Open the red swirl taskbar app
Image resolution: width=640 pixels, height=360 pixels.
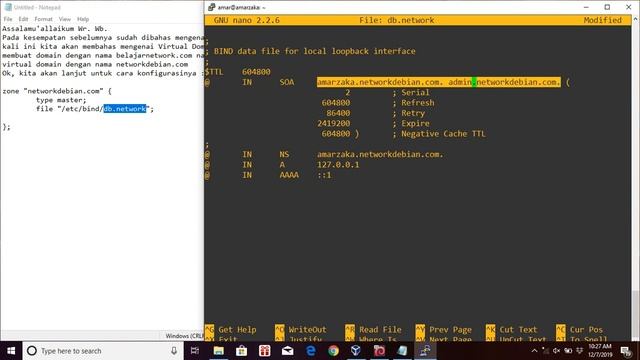[379, 351]
